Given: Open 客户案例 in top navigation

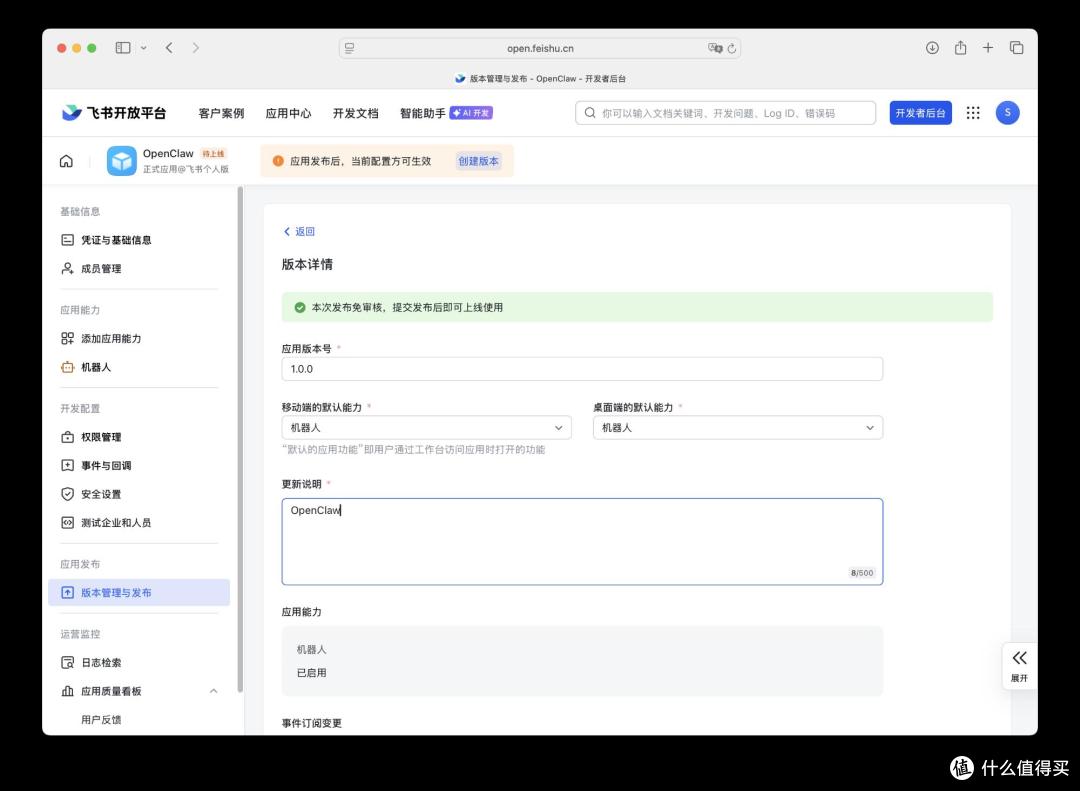Looking at the screenshot, I should click(221, 113).
